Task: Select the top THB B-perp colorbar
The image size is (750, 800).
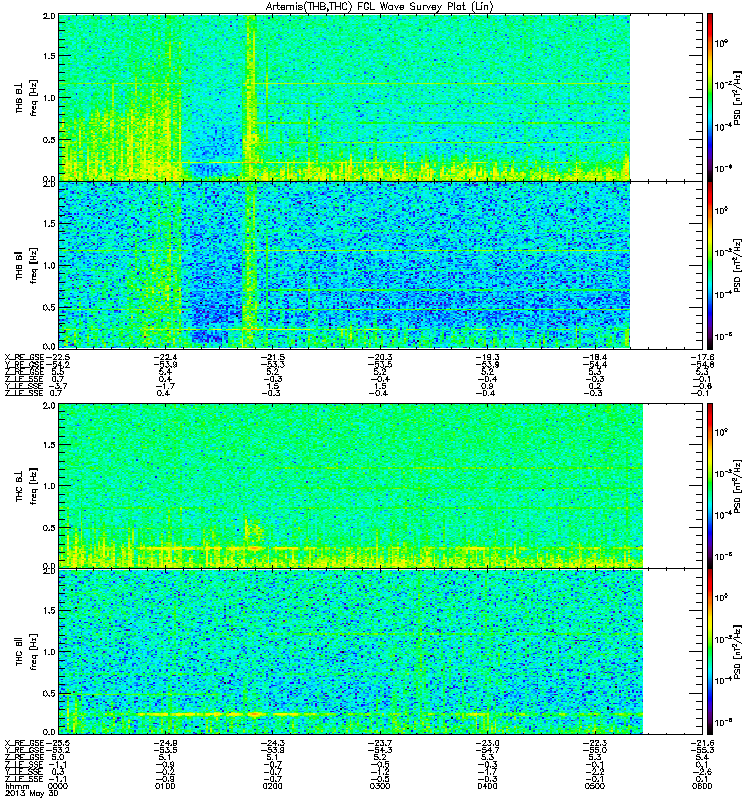Action: tap(710, 97)
